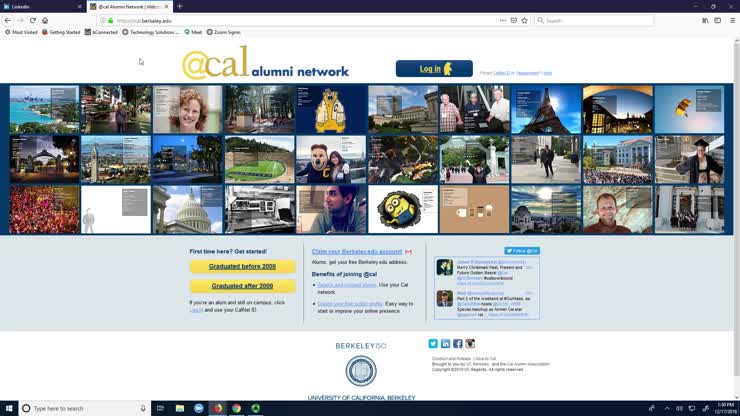The width and height of the screenshot is (740, 416).
Task: Open Task View on the taskbar
Action: 160,408
